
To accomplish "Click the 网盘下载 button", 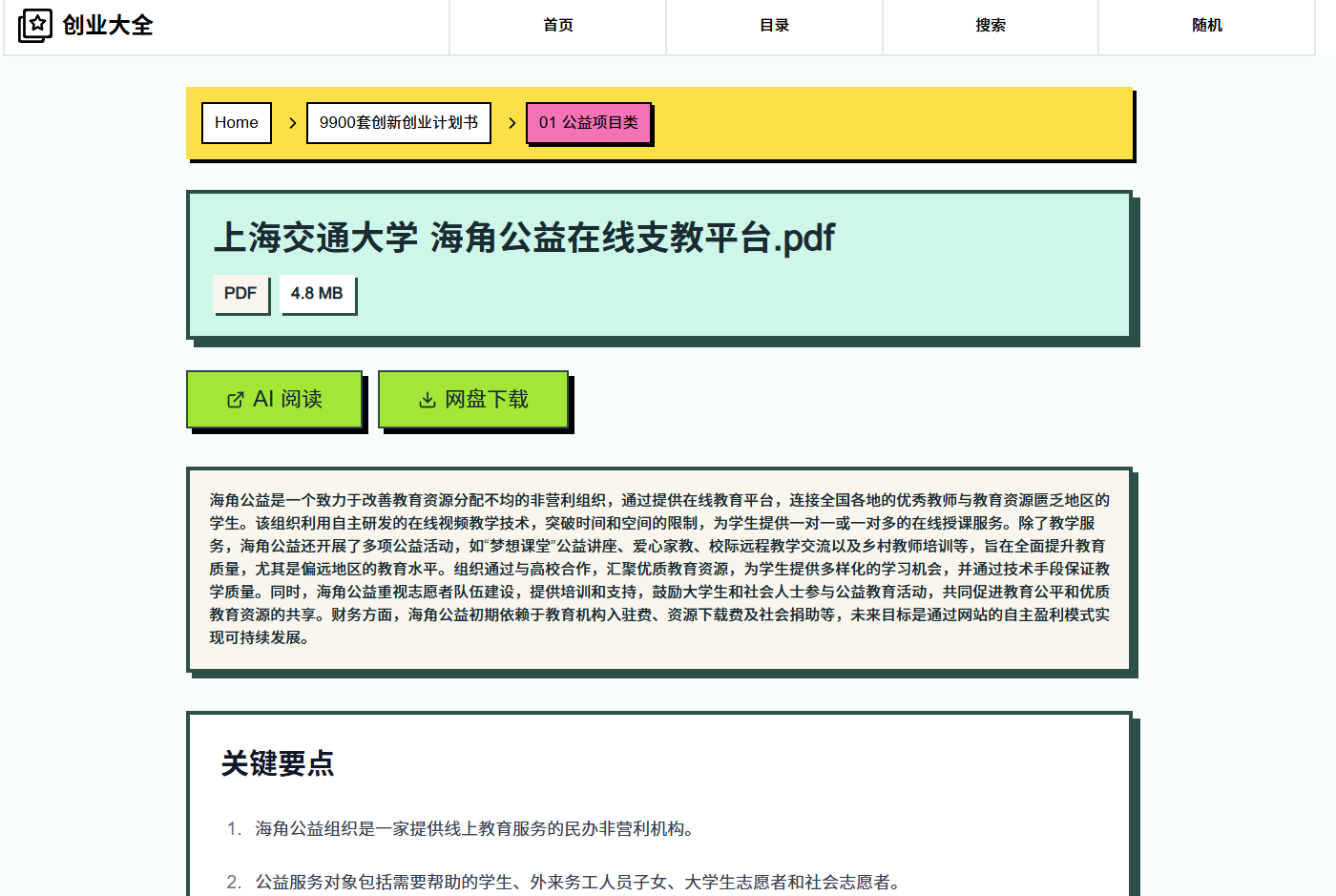I will pyautogui.click(x=473, y=399).
